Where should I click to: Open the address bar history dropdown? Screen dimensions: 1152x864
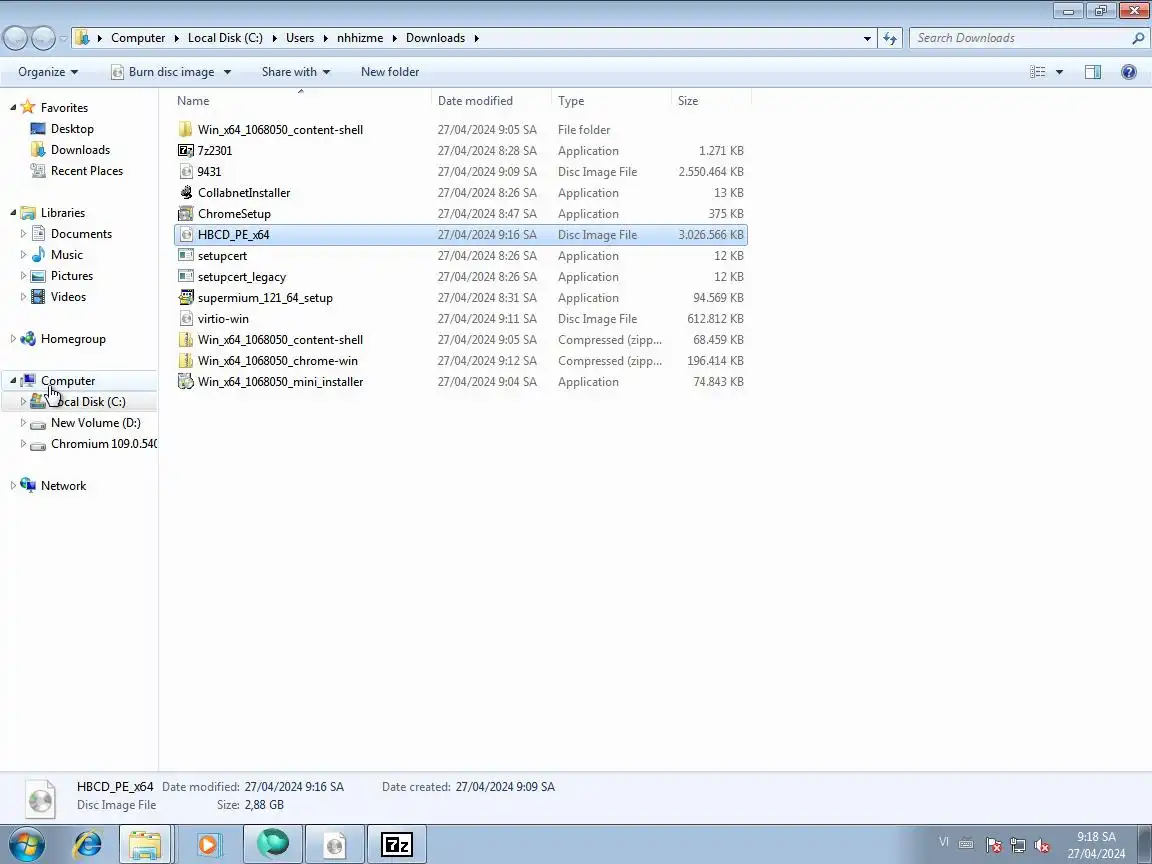pos(867,38)
